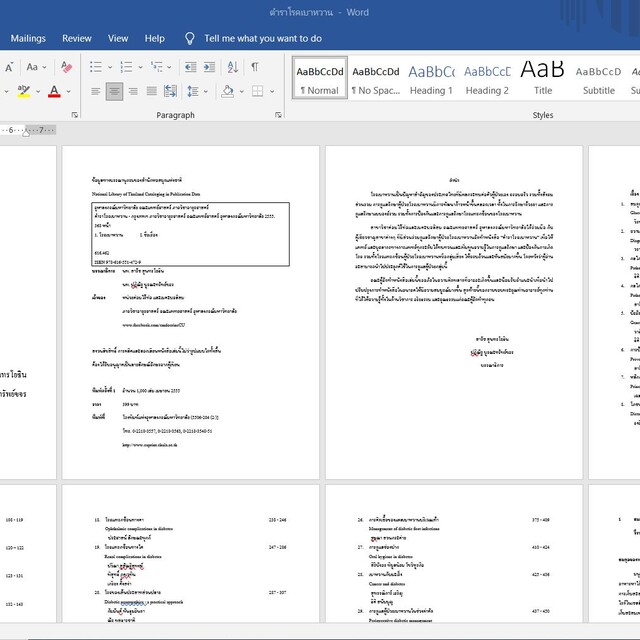
Task: Click the Tell me what you want to do box
Action: tap(262, 38)
